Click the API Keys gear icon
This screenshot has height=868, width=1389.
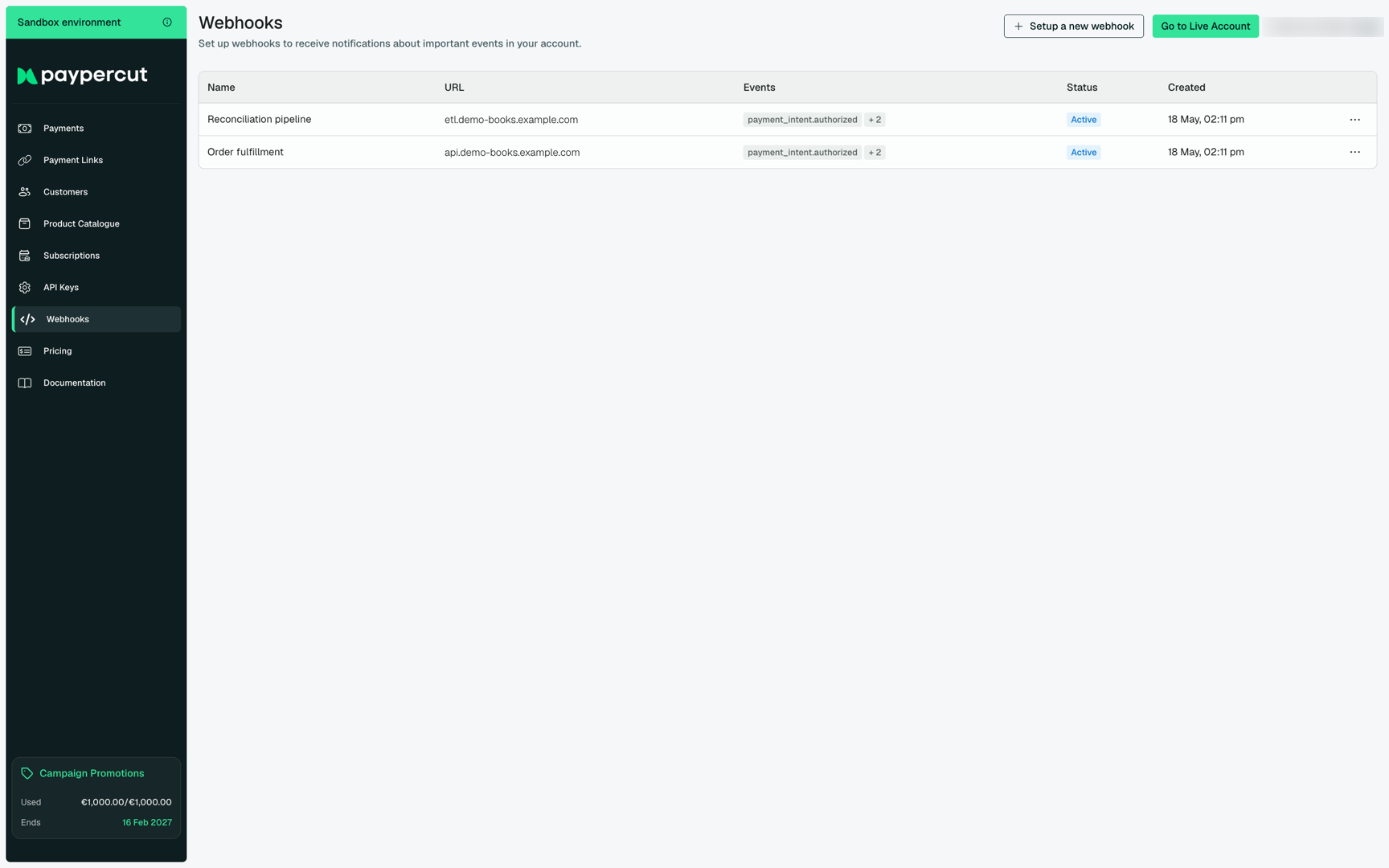pos(25,288)
